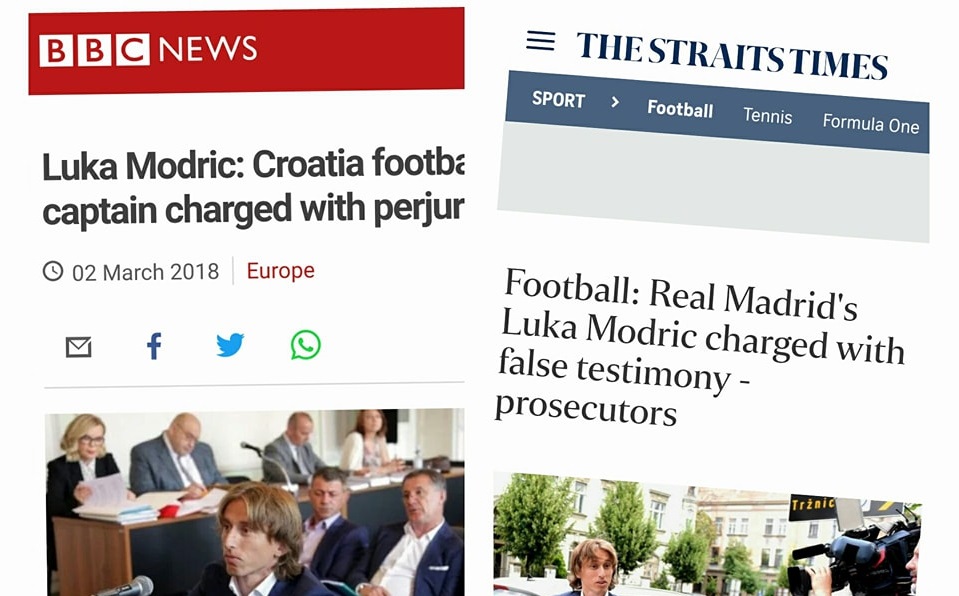Expand the chevron next to SPORT

click(x=615, y=102)
